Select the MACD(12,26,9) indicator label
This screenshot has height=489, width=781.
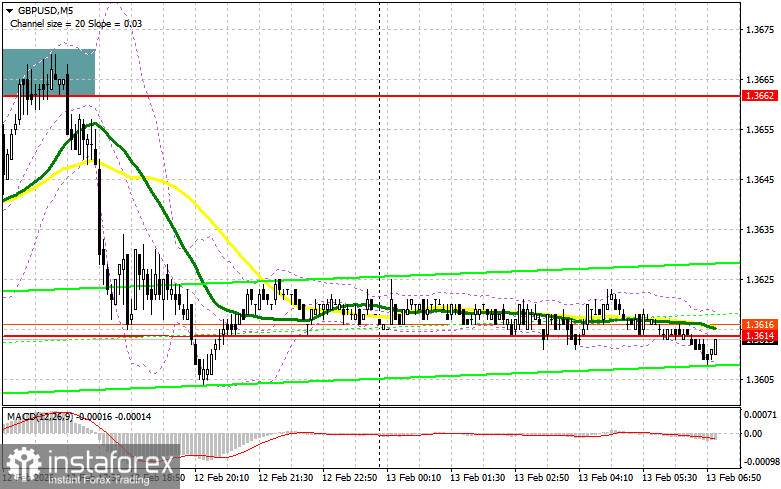coord(40,417)
